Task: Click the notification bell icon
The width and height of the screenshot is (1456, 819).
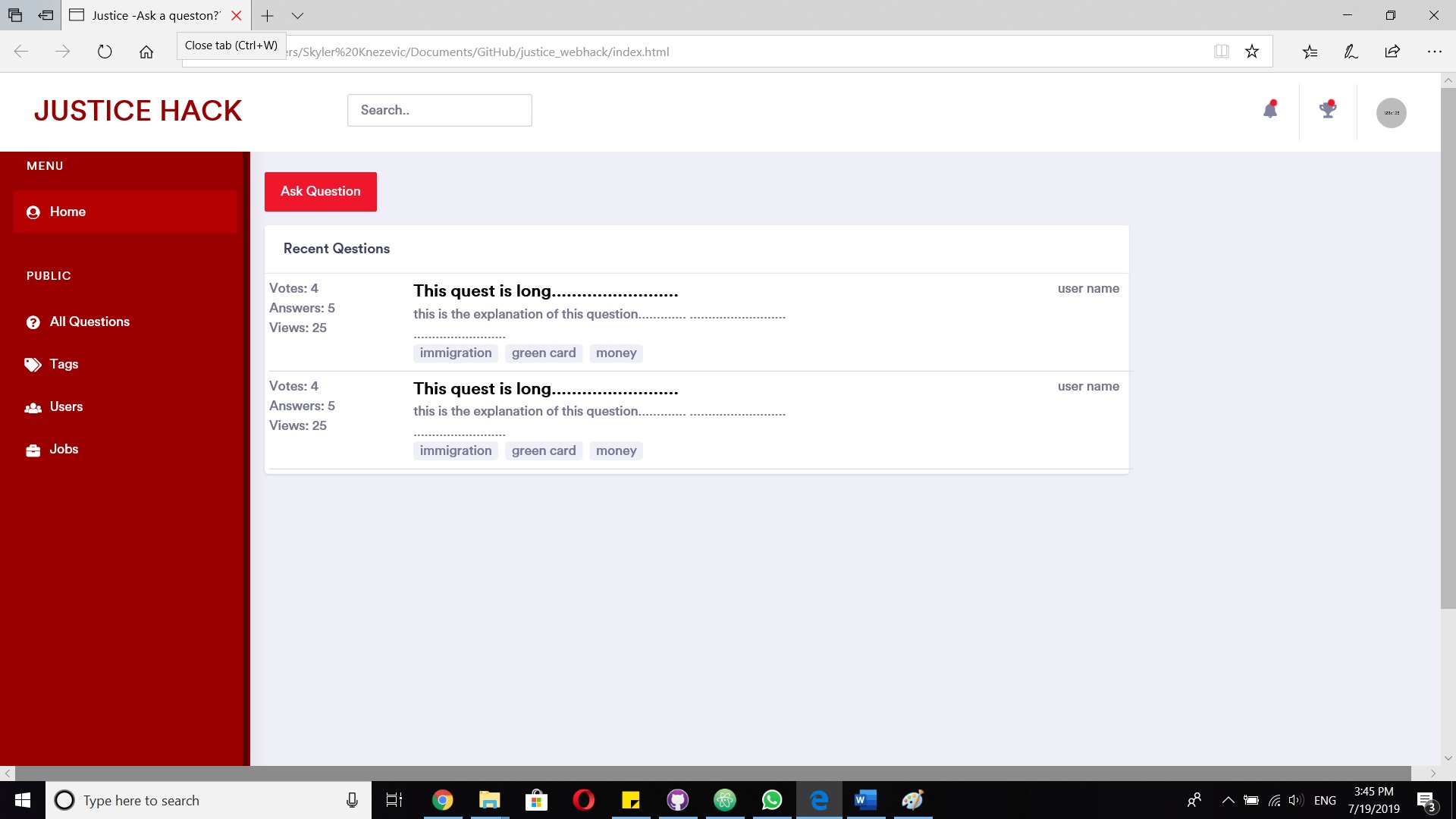Action: point(1270,111)
